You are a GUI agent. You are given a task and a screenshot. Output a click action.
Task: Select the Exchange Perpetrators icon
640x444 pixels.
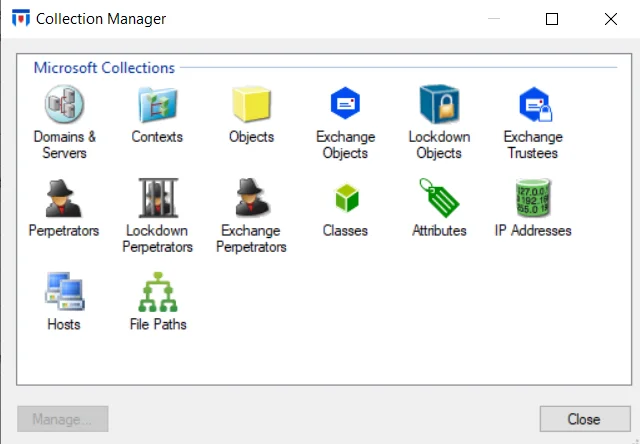pos(252,198)
